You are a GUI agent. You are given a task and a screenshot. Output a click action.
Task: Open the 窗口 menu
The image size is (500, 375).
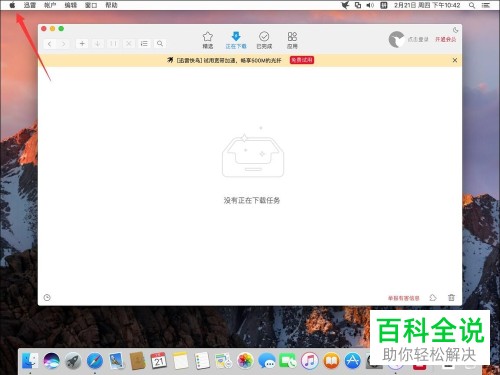pos(91,5)
